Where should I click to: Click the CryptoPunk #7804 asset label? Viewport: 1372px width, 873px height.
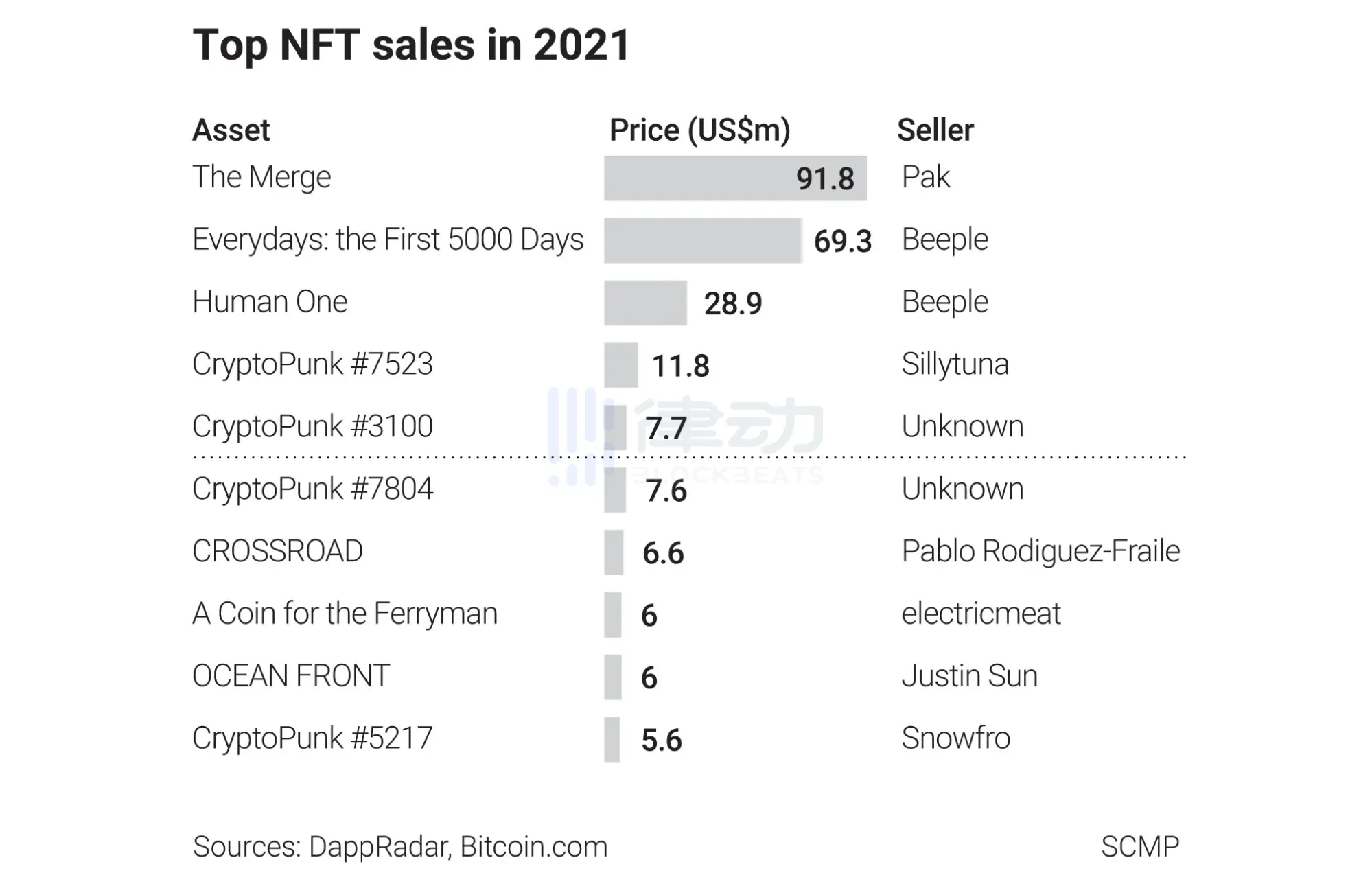tap(312, 489)
